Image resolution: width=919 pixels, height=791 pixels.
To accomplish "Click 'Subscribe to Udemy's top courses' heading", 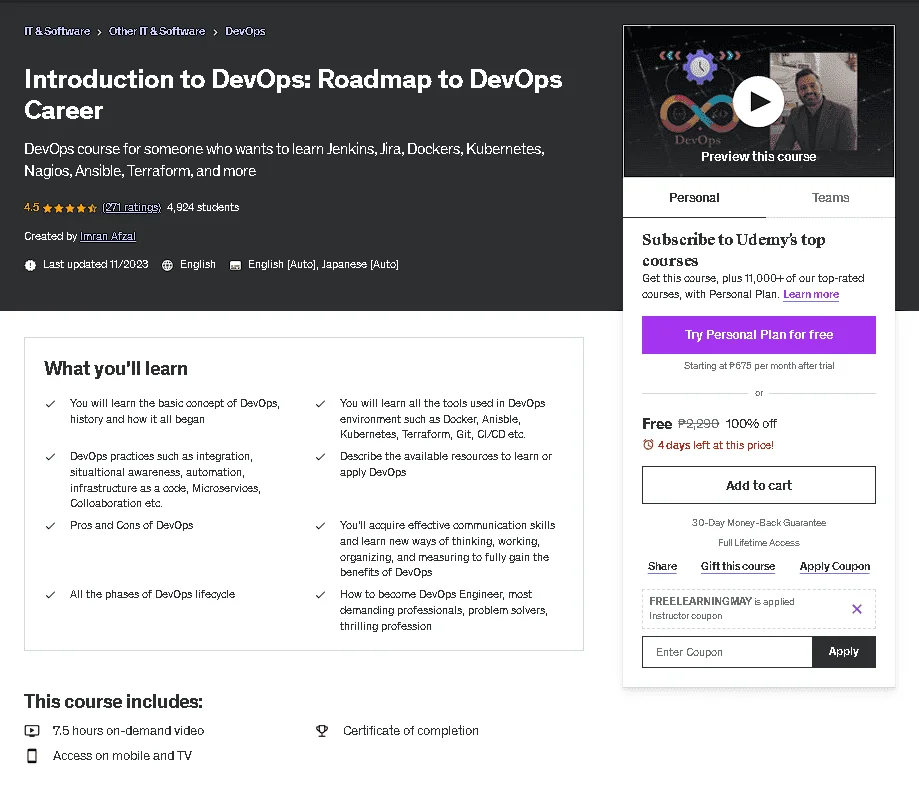I will (733, 250).
